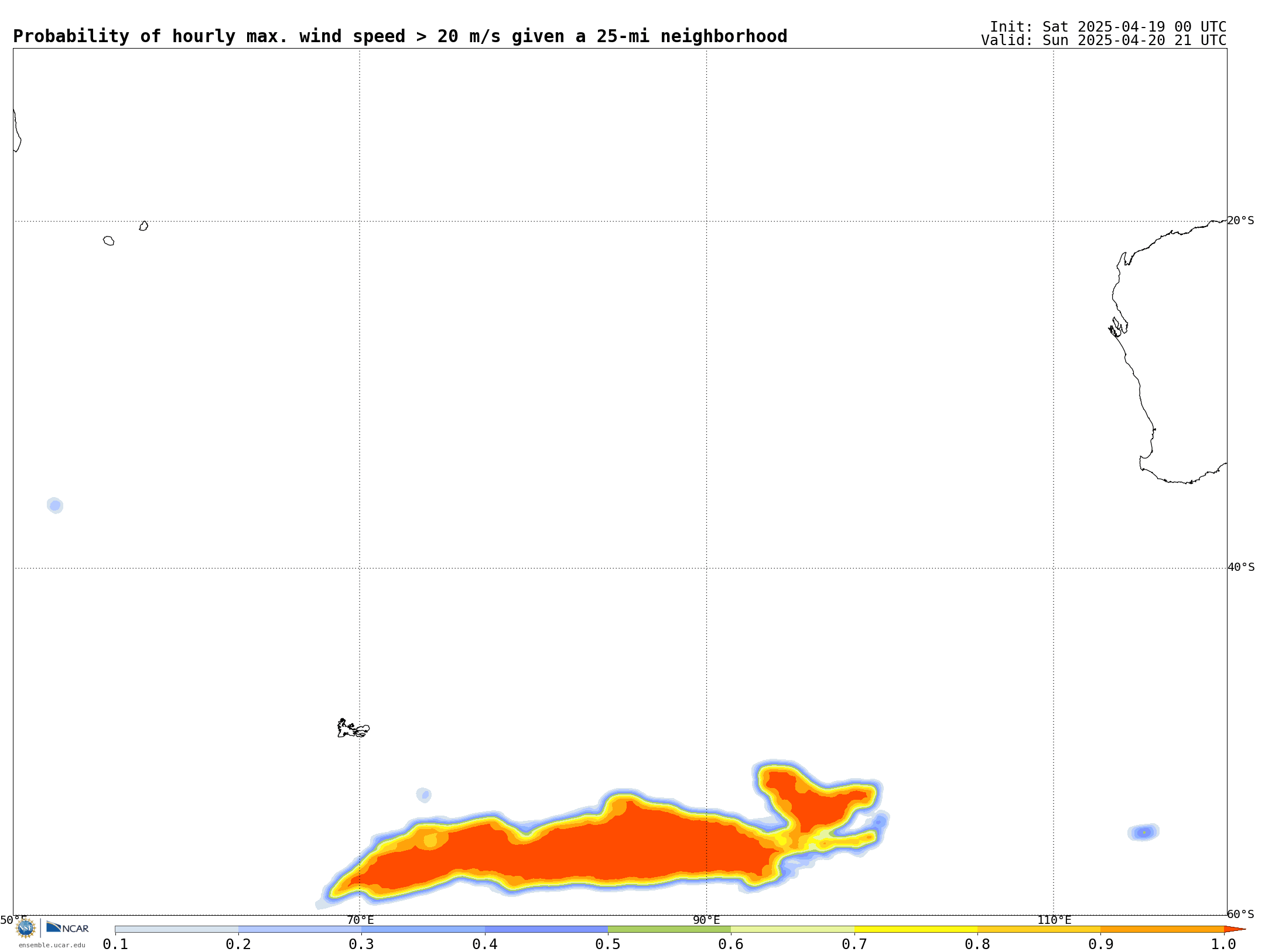Click the red colorbar arrow tip
The width and height of the screenshot is (1265, 952).
pos(1235,929)
